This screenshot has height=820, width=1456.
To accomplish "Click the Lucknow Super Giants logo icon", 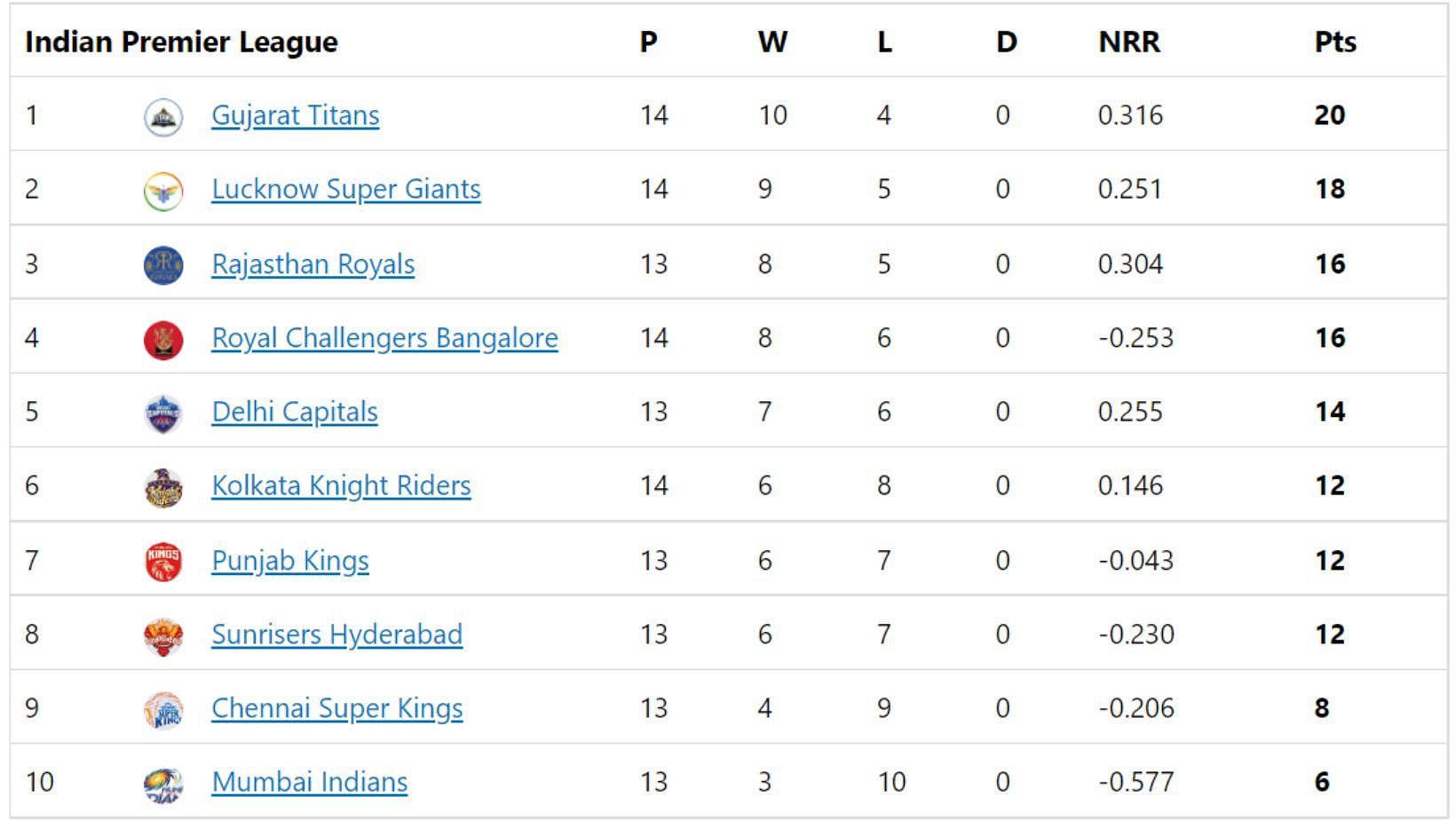I will click(163, 191).
